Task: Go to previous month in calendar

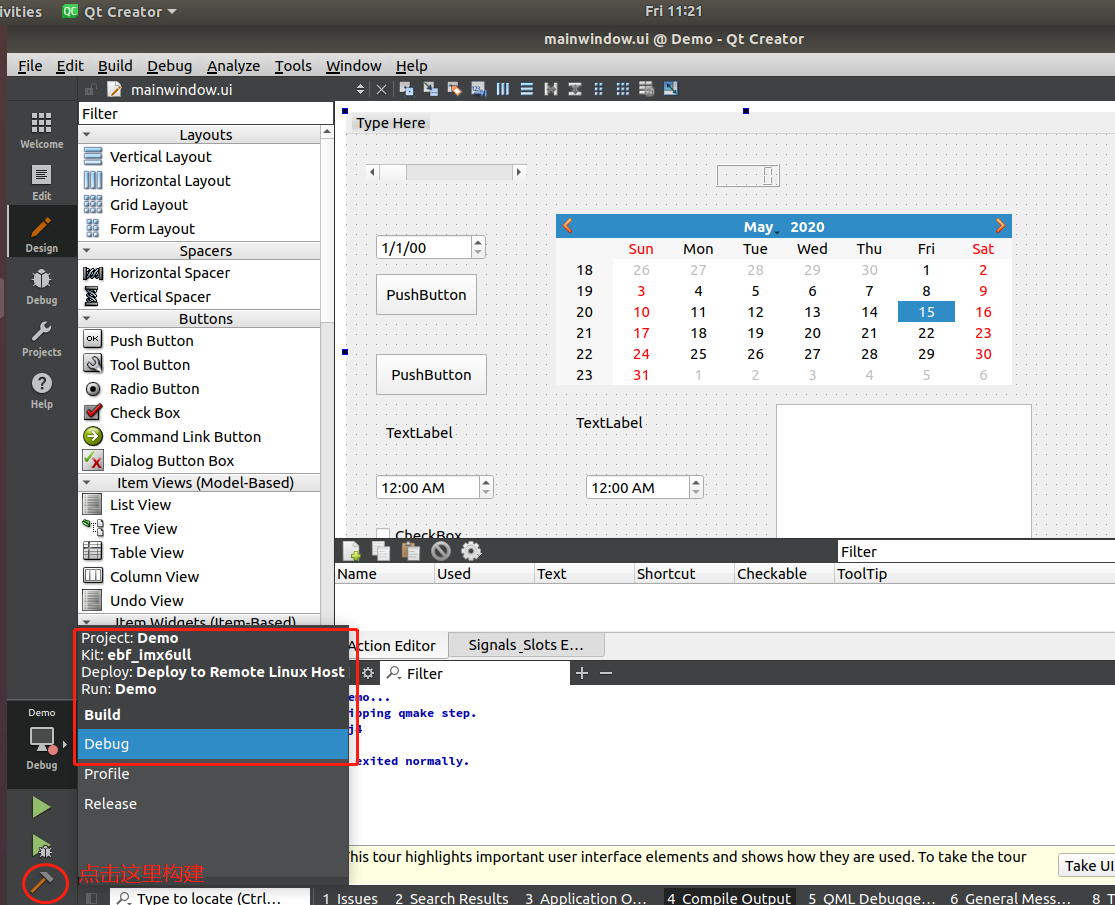Action: tap(567, 226)
